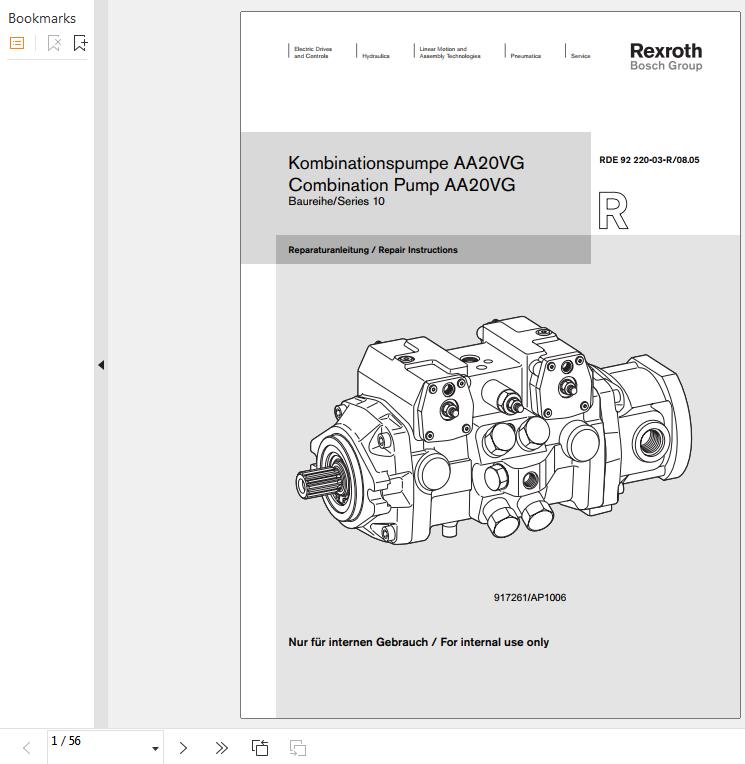Click Reparaturanleitung / Repair Instructions heading
This screenshot has height=764, width=745.
(373, 250)
